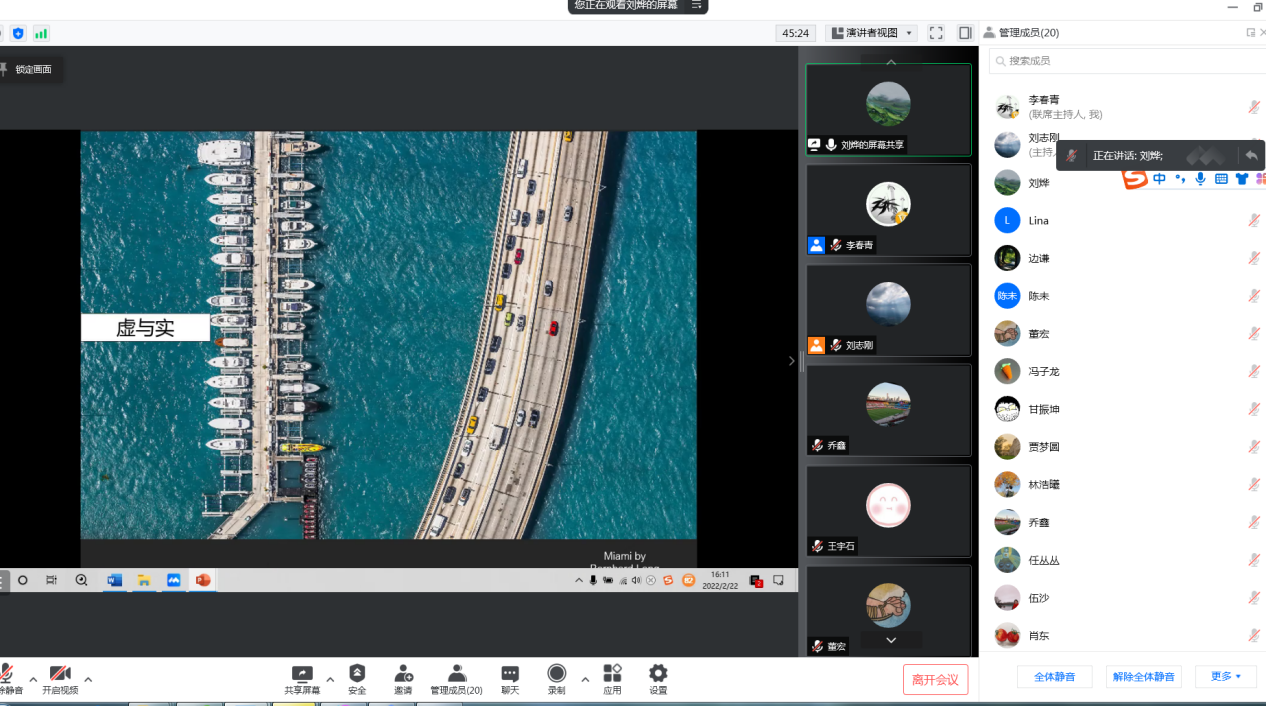Open the Apps (应用) icon
The height and width of the screenshot is (706, 1266).
coord(612,678)
